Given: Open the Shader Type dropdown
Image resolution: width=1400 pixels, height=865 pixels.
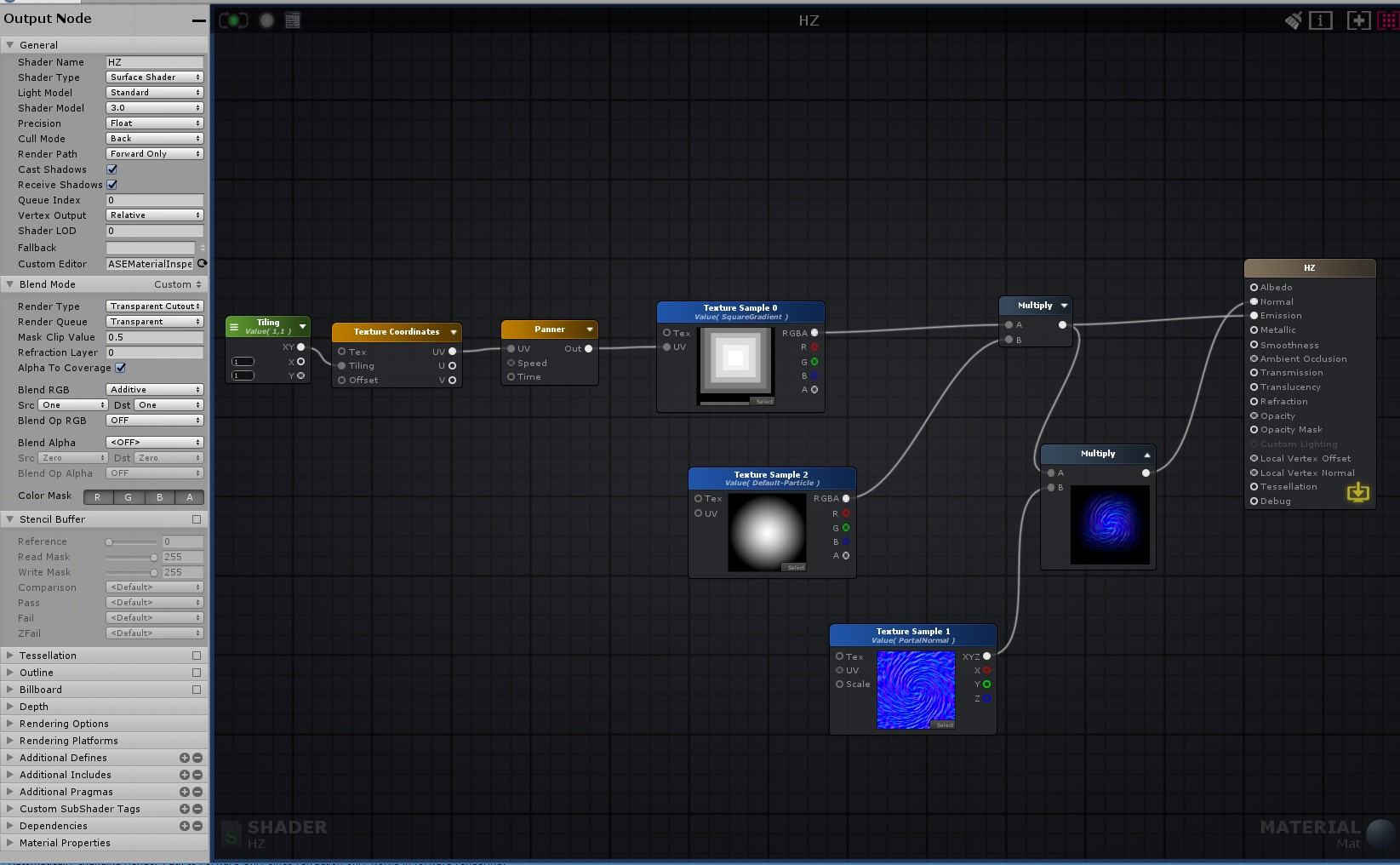Looking at the screenshot, I should 154,77.
